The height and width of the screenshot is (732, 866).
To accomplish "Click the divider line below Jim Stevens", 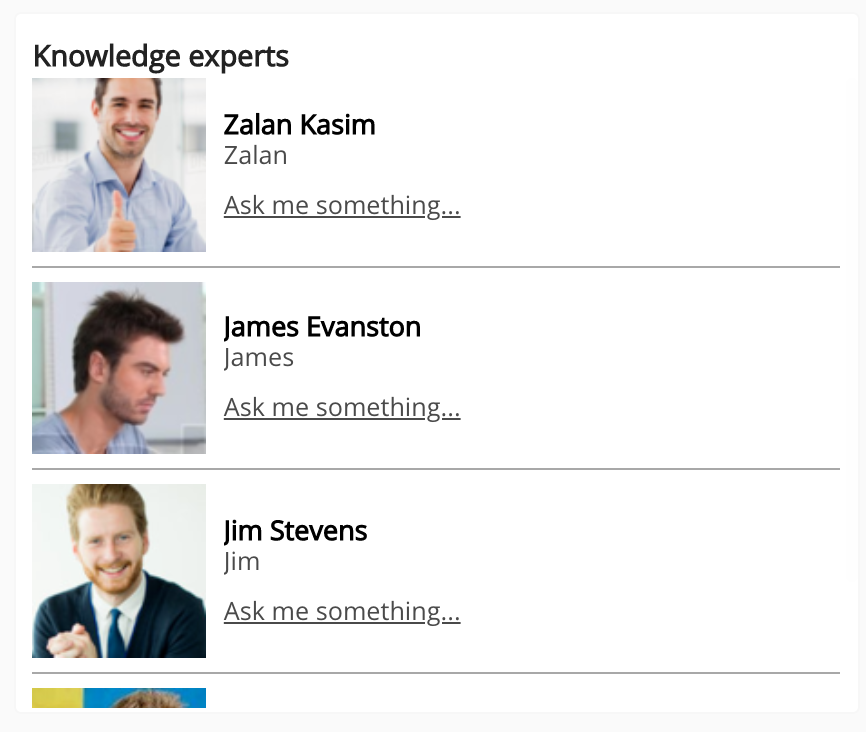I will [x=436, y=673].
